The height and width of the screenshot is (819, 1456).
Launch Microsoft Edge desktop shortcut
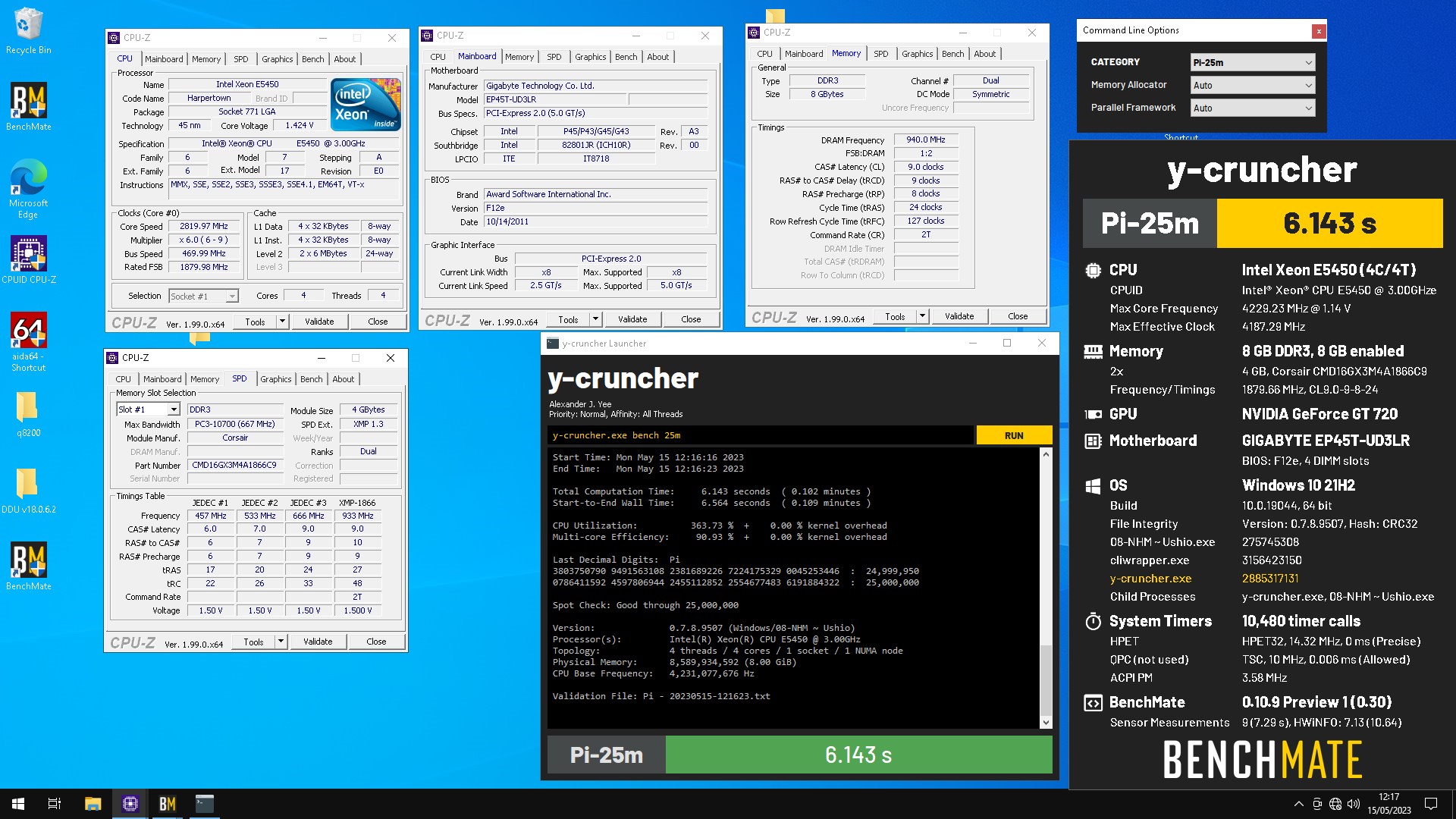(28, 188)
